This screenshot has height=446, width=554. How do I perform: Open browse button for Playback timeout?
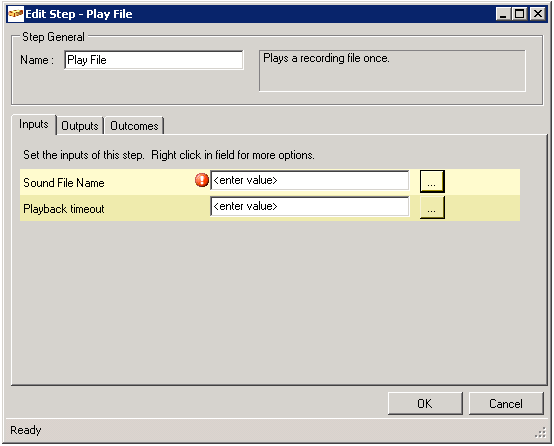pyautogui.click(x=432, y=208)
